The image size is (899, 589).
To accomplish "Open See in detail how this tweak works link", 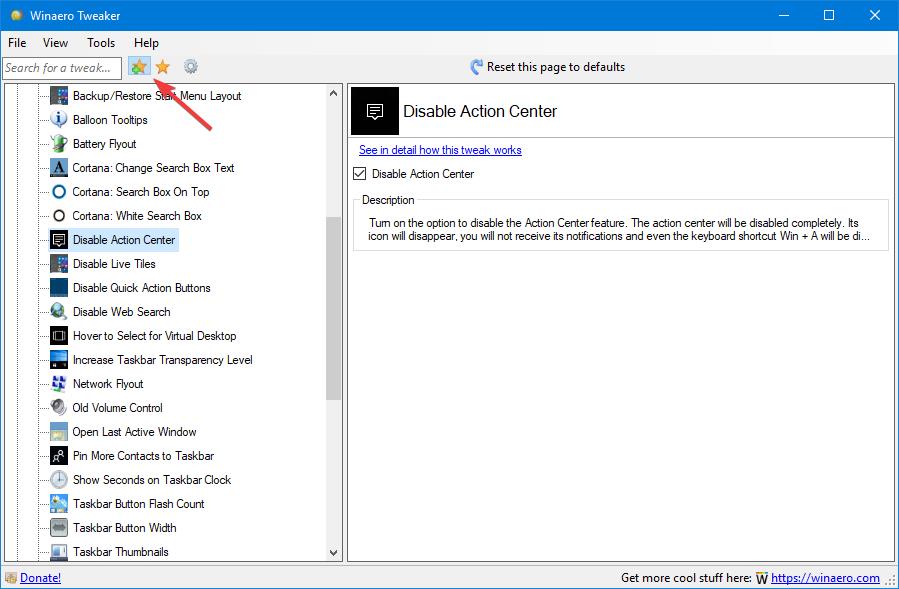I will (440, 150).
